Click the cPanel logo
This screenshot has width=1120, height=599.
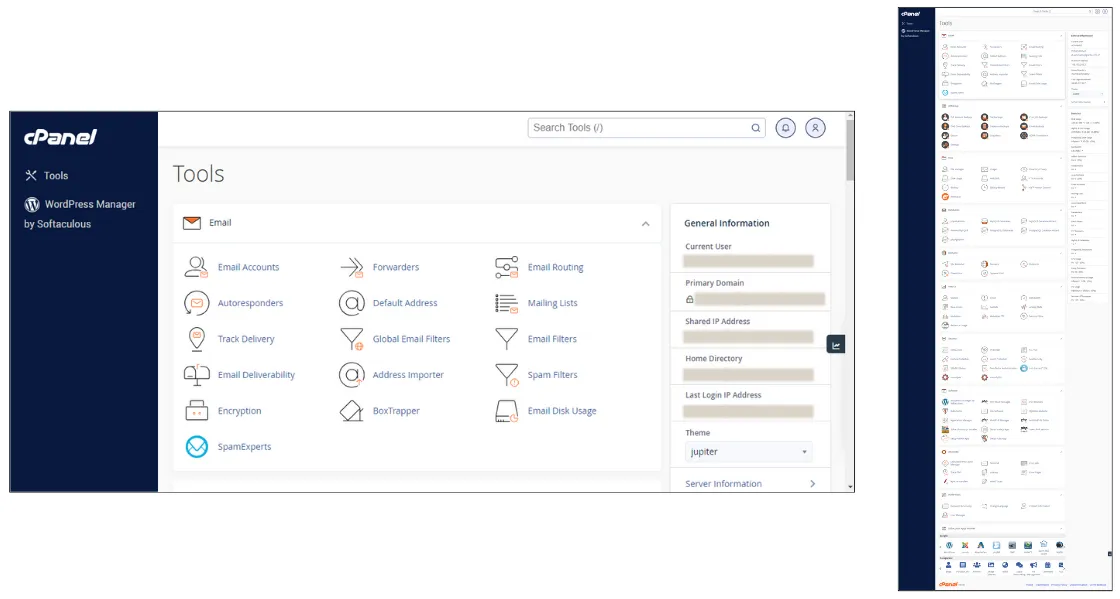[60, 138]
